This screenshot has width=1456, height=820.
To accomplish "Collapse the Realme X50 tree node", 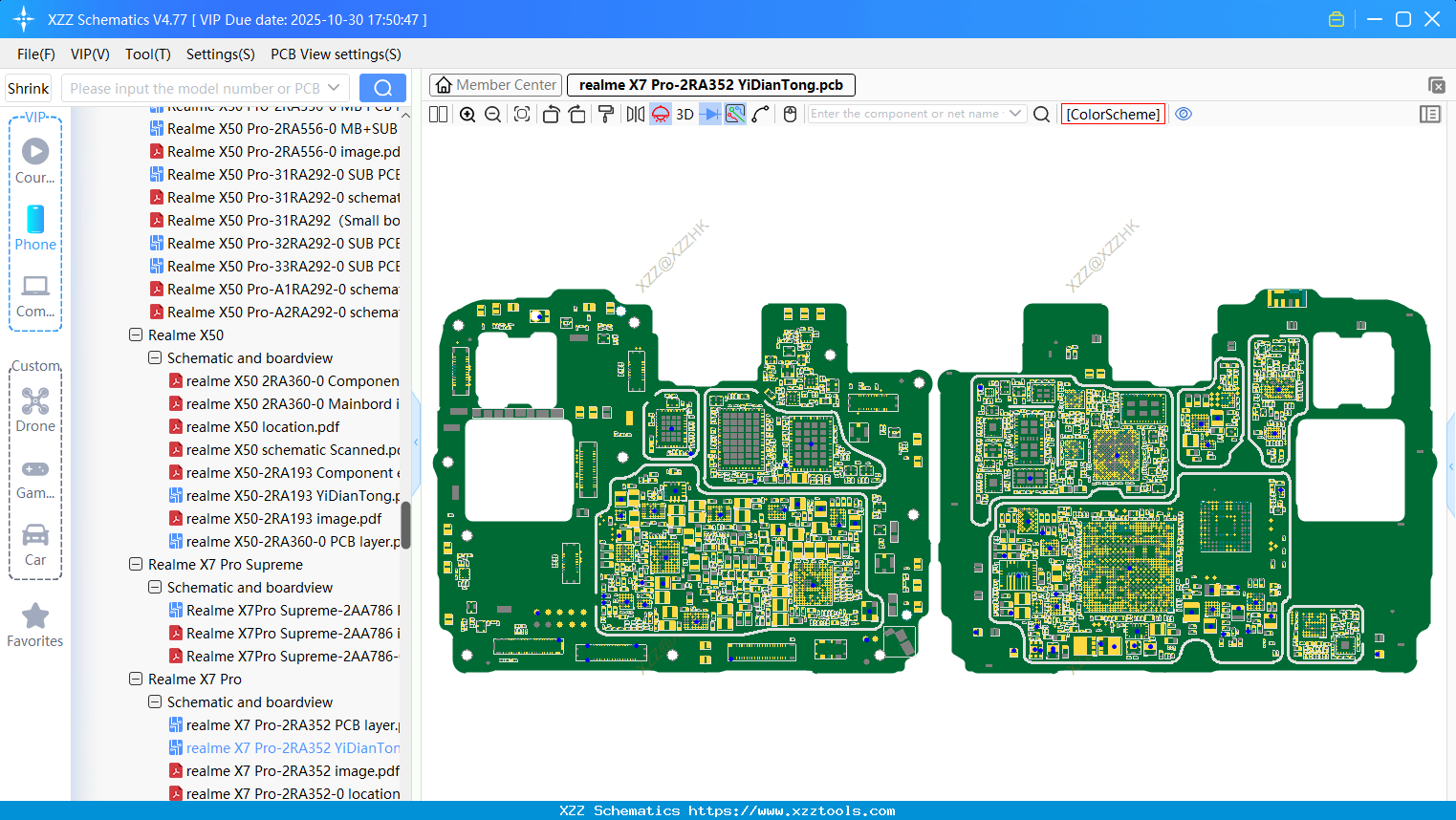I will coord(136,335).
